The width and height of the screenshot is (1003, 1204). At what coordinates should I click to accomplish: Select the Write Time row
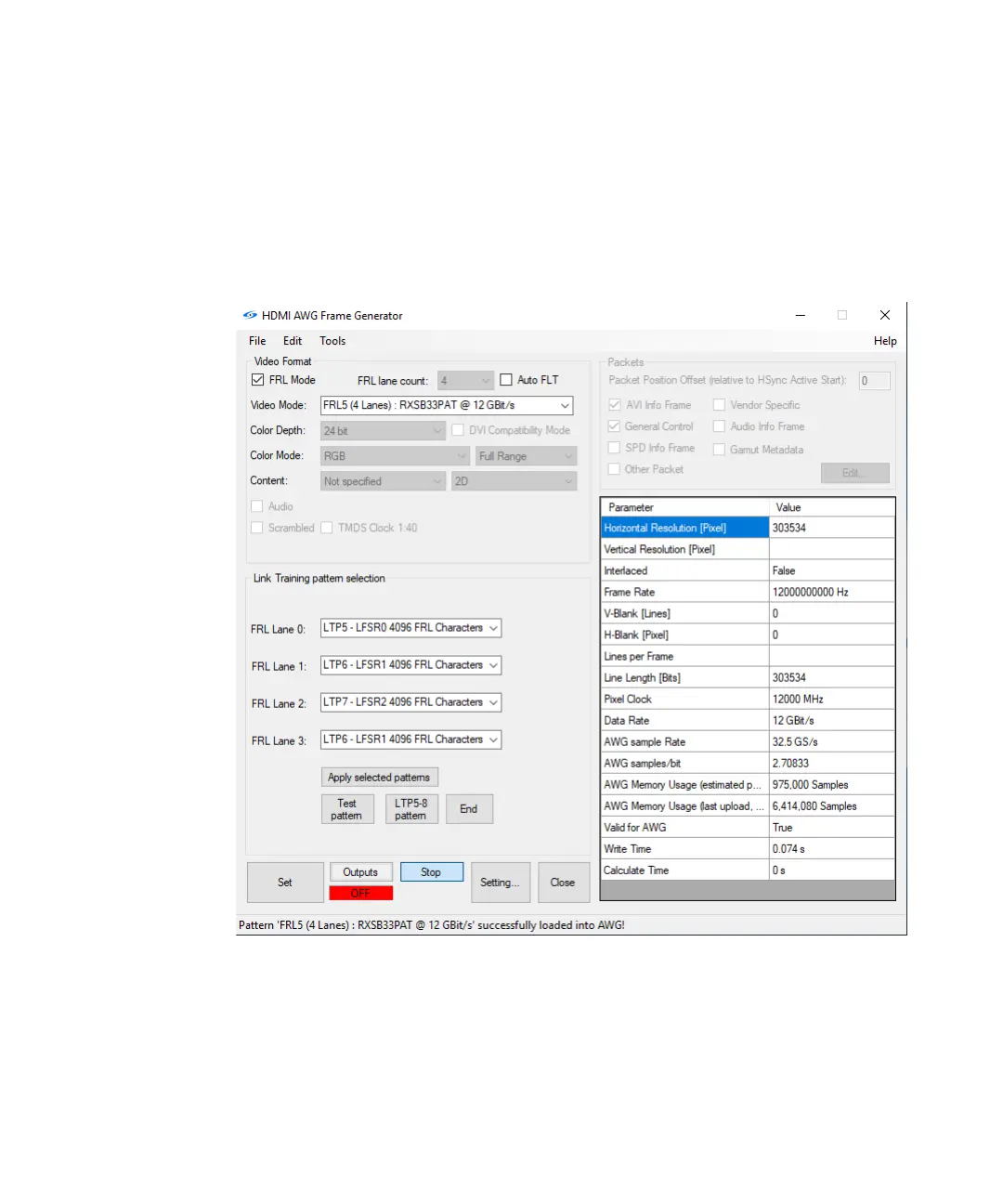(748, 848)
